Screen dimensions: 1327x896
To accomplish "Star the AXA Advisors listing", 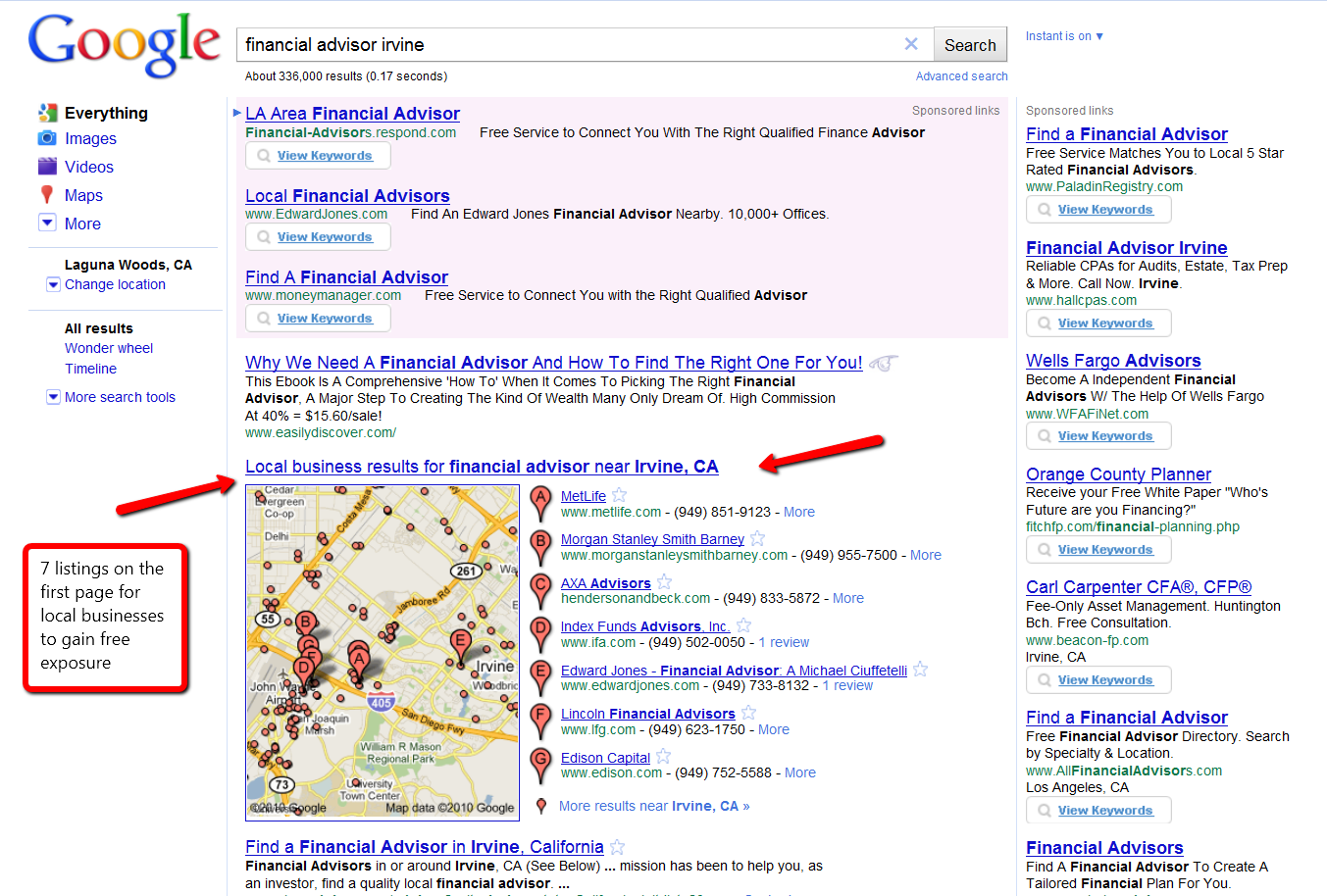I will [x=664, y=582].
